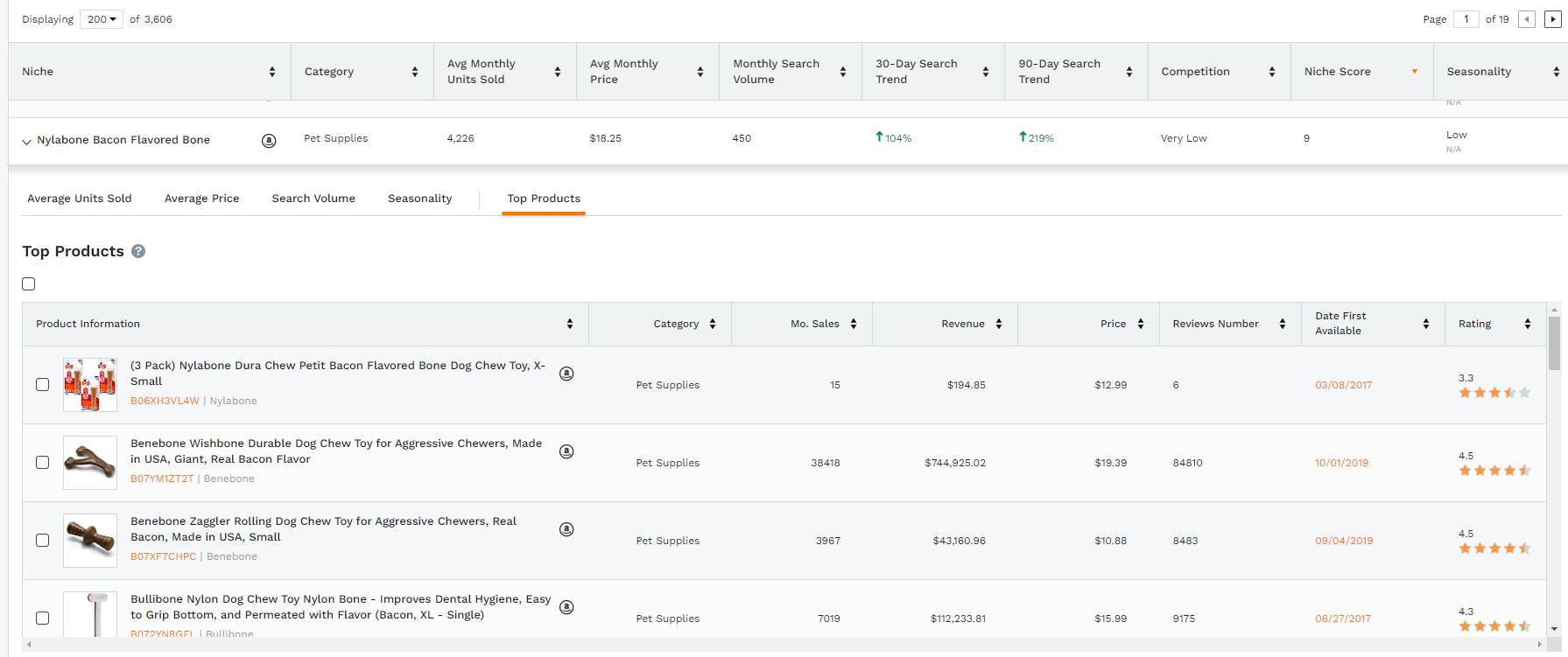Check the Benebone Wishbone product checkbox
The image size is (1568, 657).
click(x=42, y=463)
